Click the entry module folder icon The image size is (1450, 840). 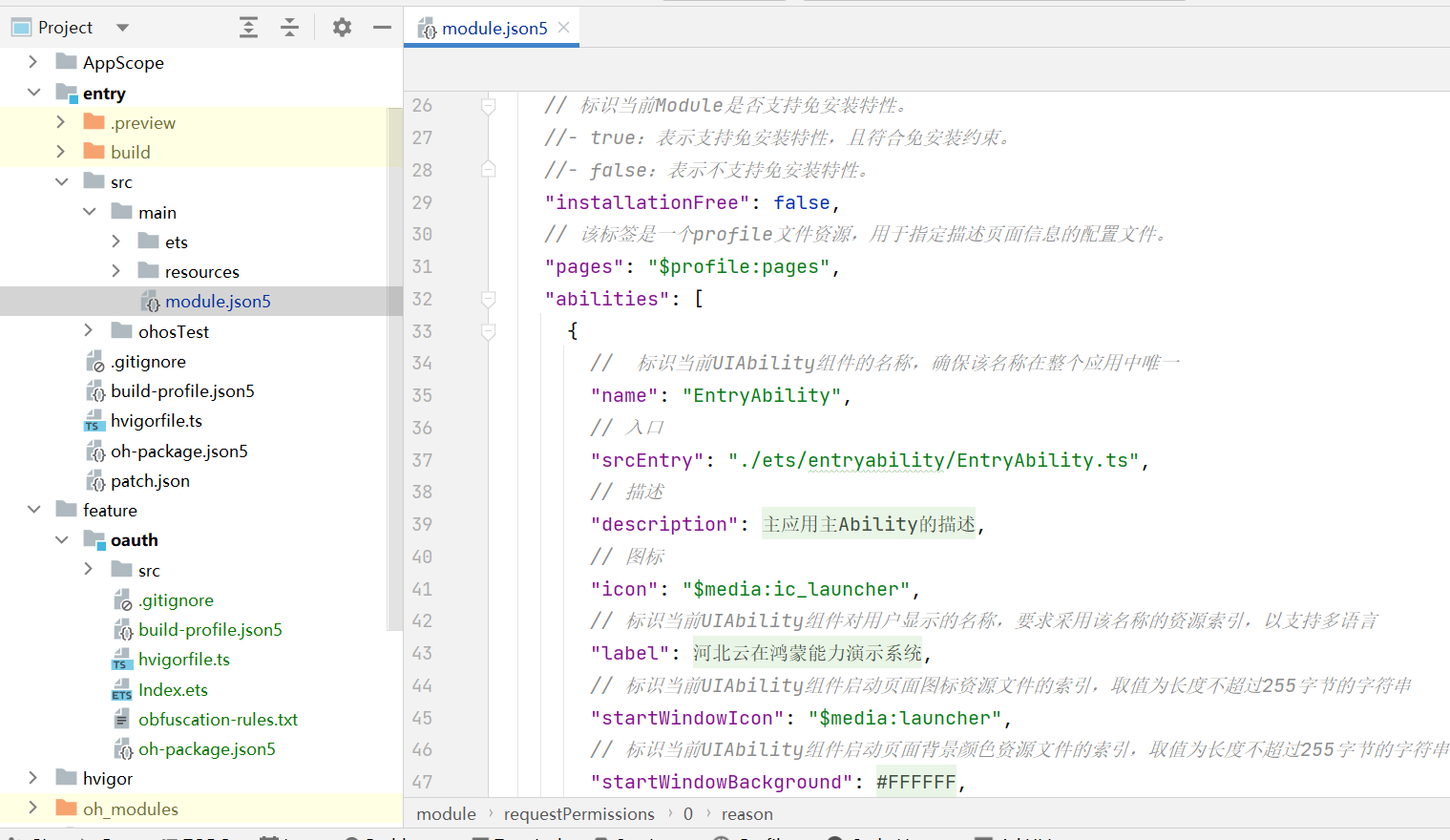66,93
